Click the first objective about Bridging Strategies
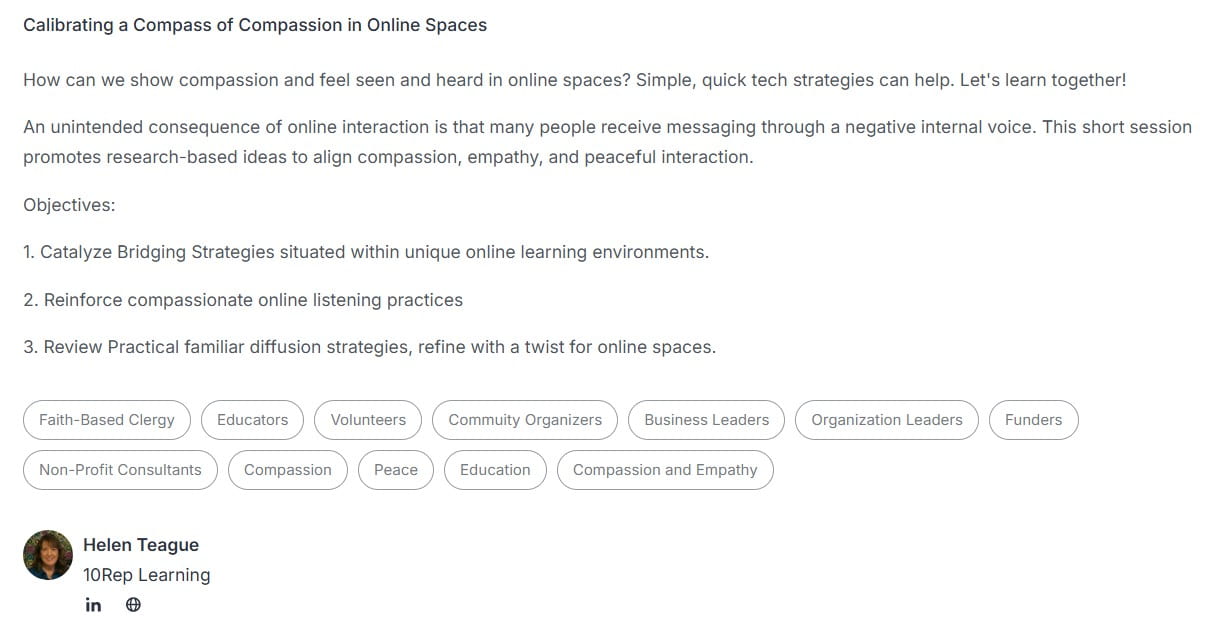Screen dimensions: 1215x625 pos(366,252)
